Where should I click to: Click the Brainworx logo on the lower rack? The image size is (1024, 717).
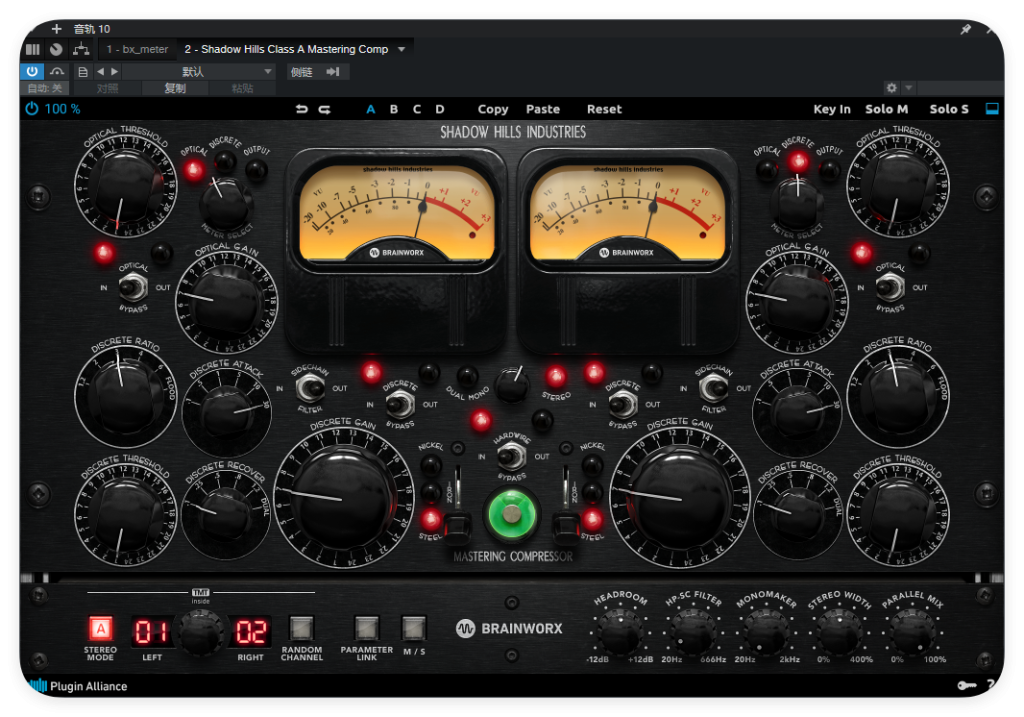point(509,628)
